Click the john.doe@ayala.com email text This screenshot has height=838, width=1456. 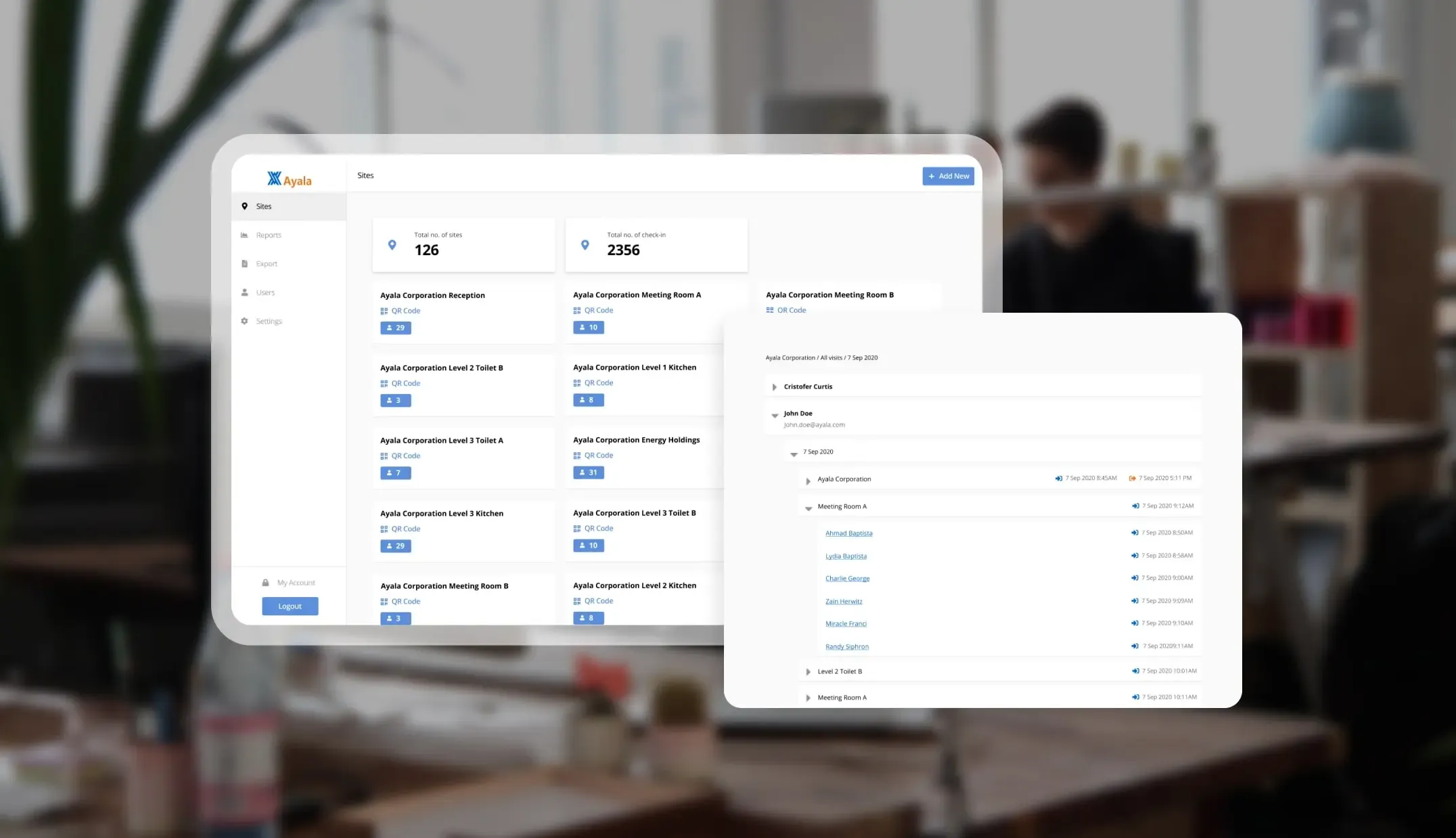coord(814,425)
